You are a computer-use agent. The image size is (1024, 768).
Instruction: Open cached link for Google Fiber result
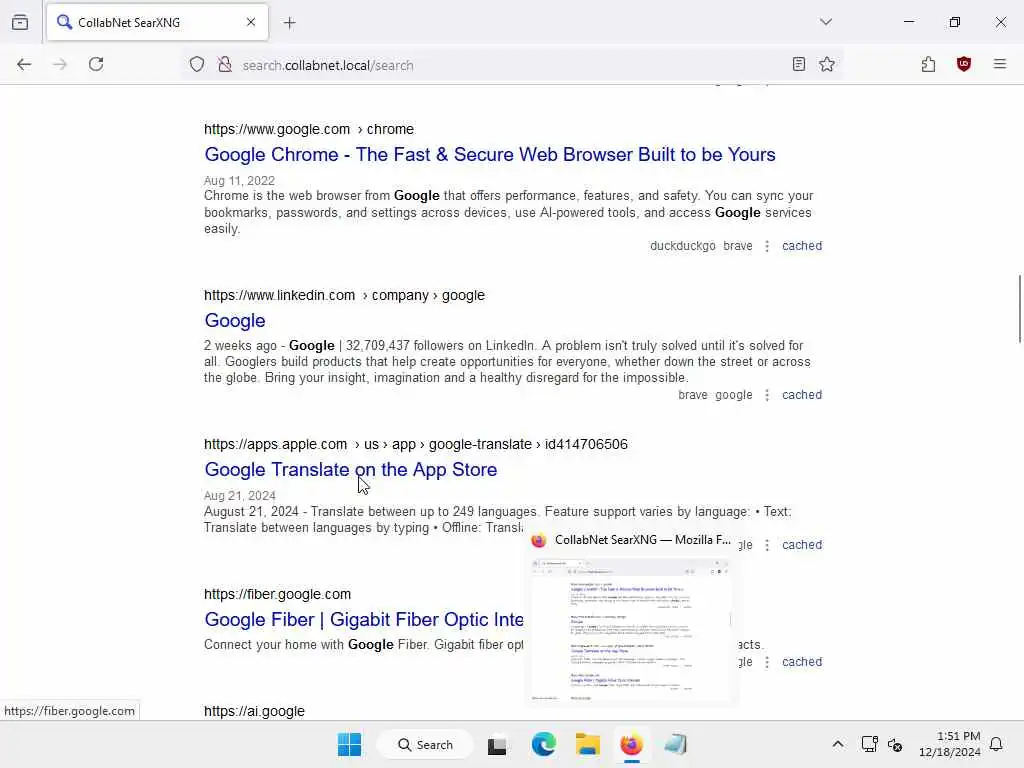tap(802, 662)
